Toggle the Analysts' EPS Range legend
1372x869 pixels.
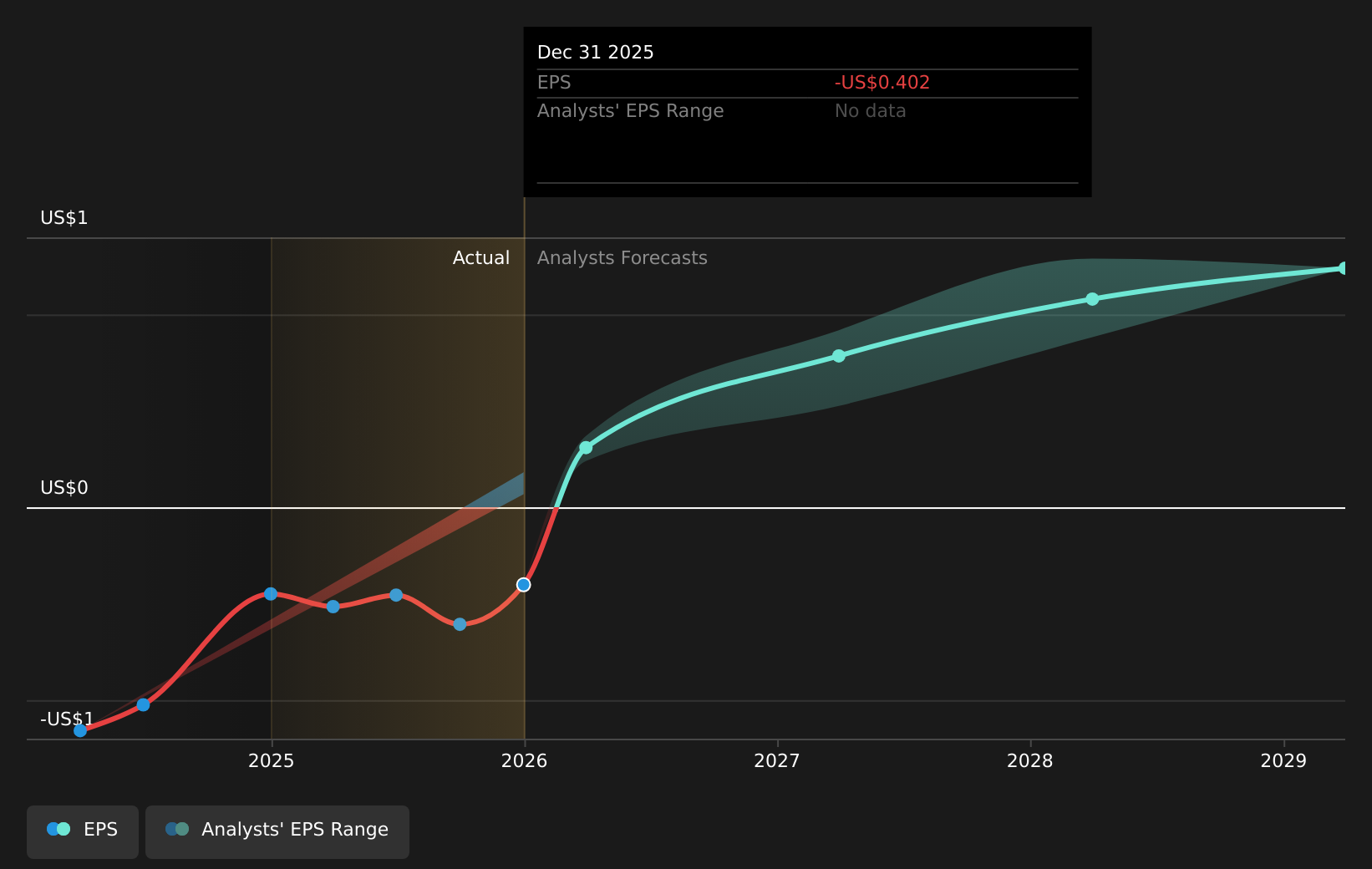pyautogui.click(x=277, y=831)
